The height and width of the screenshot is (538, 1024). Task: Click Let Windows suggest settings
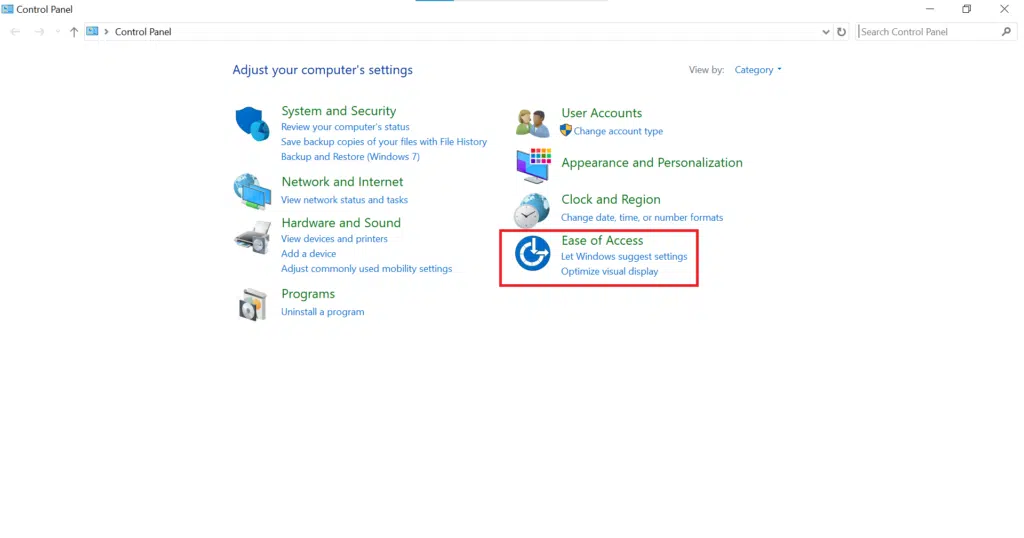pyautogui.click(x=624, y=257)
